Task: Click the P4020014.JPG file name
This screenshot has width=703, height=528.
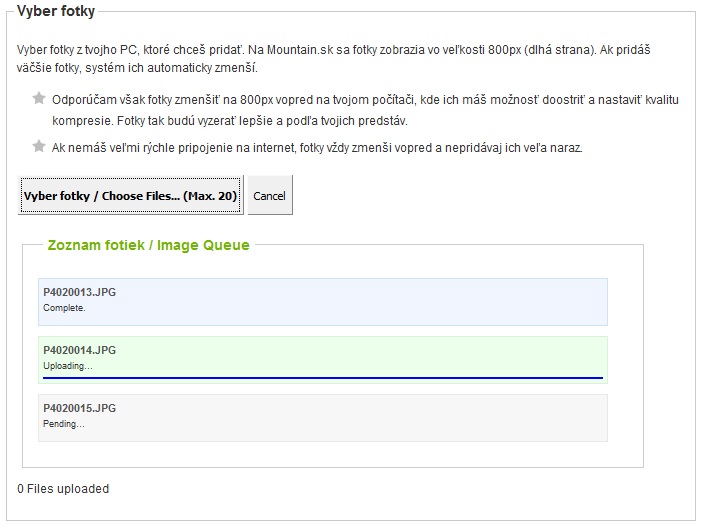Action: 79,350
